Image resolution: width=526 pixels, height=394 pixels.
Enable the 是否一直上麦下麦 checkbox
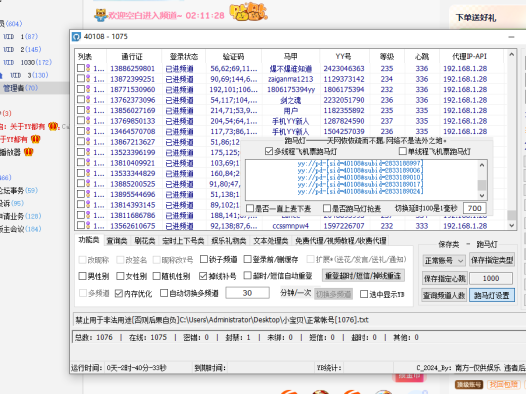250,208
